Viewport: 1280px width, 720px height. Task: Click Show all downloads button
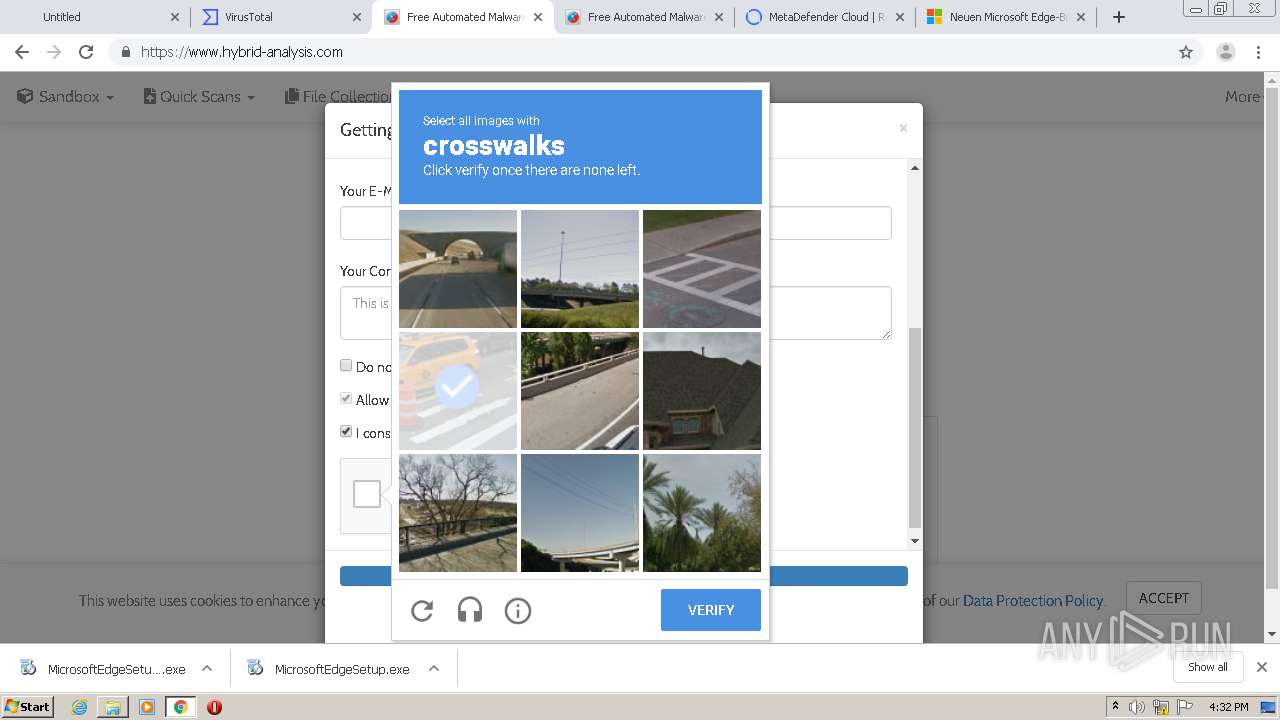(x=1208, y=667)
